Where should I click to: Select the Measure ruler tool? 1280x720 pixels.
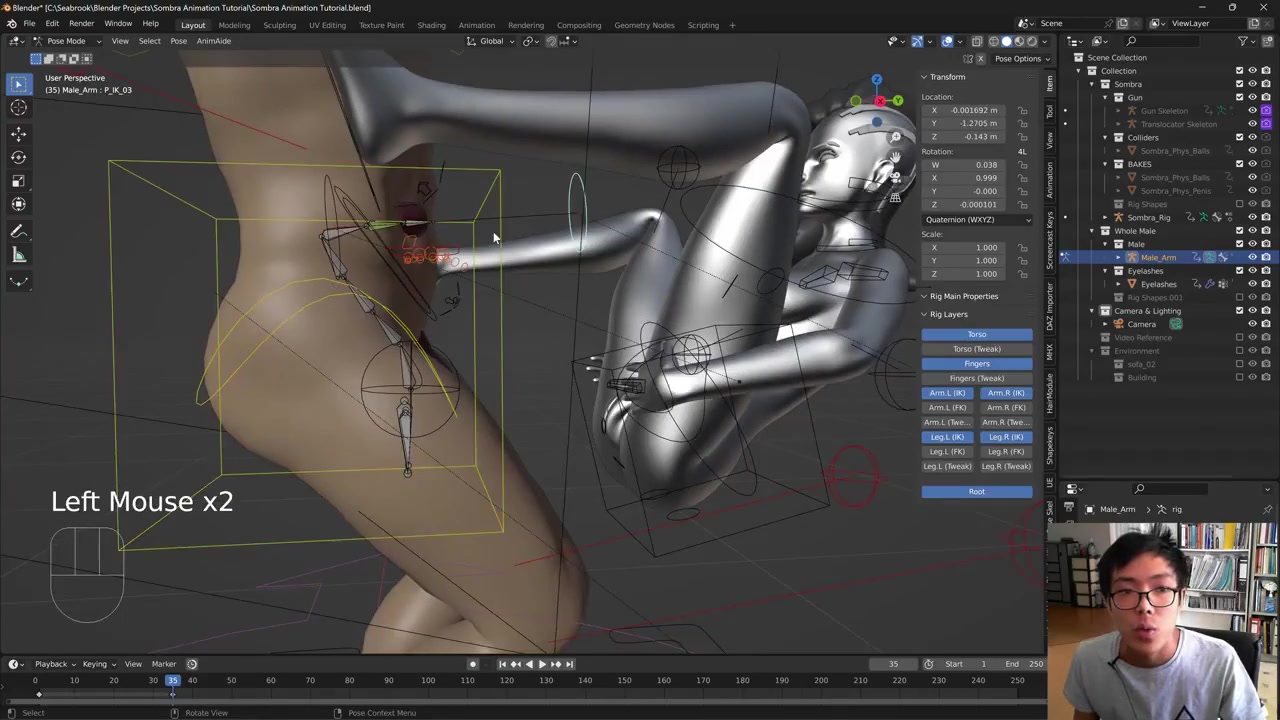pyautogui.click(x=18, y=255)
